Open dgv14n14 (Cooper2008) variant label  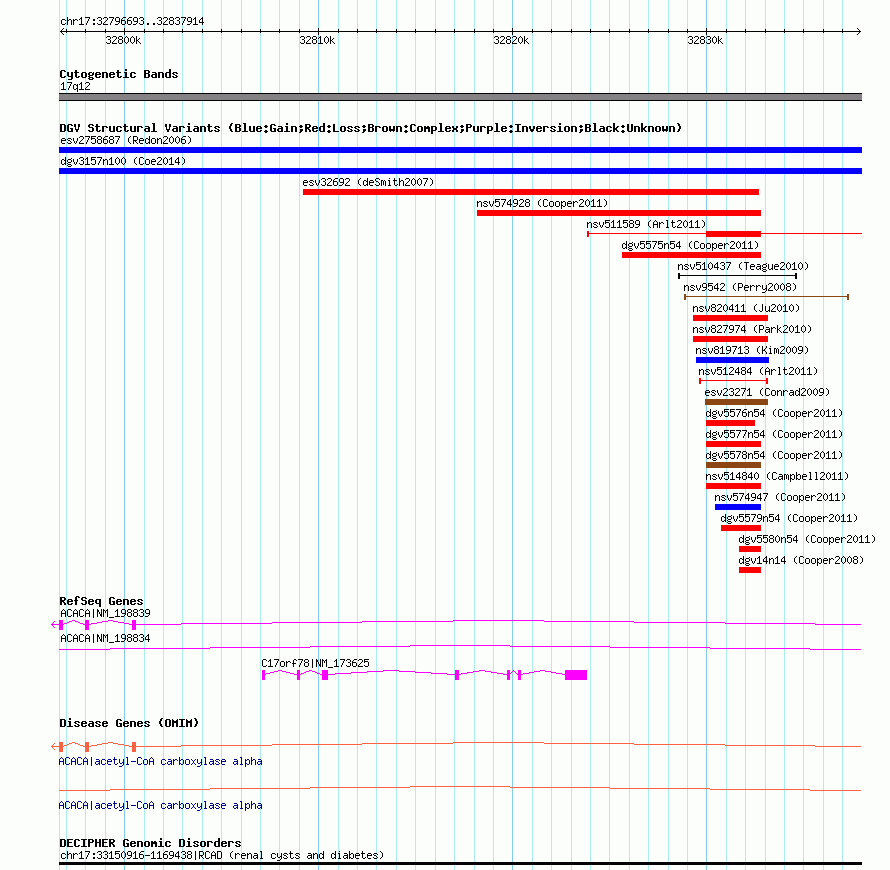click(x=801, y=560)
